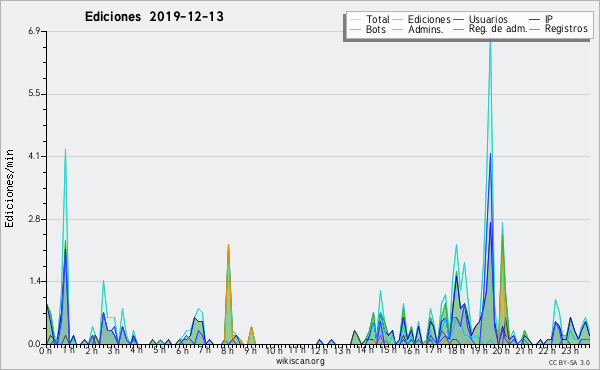Select the 'IP' legend entry
The image size is (600, 370).
[x=548, y=19]
